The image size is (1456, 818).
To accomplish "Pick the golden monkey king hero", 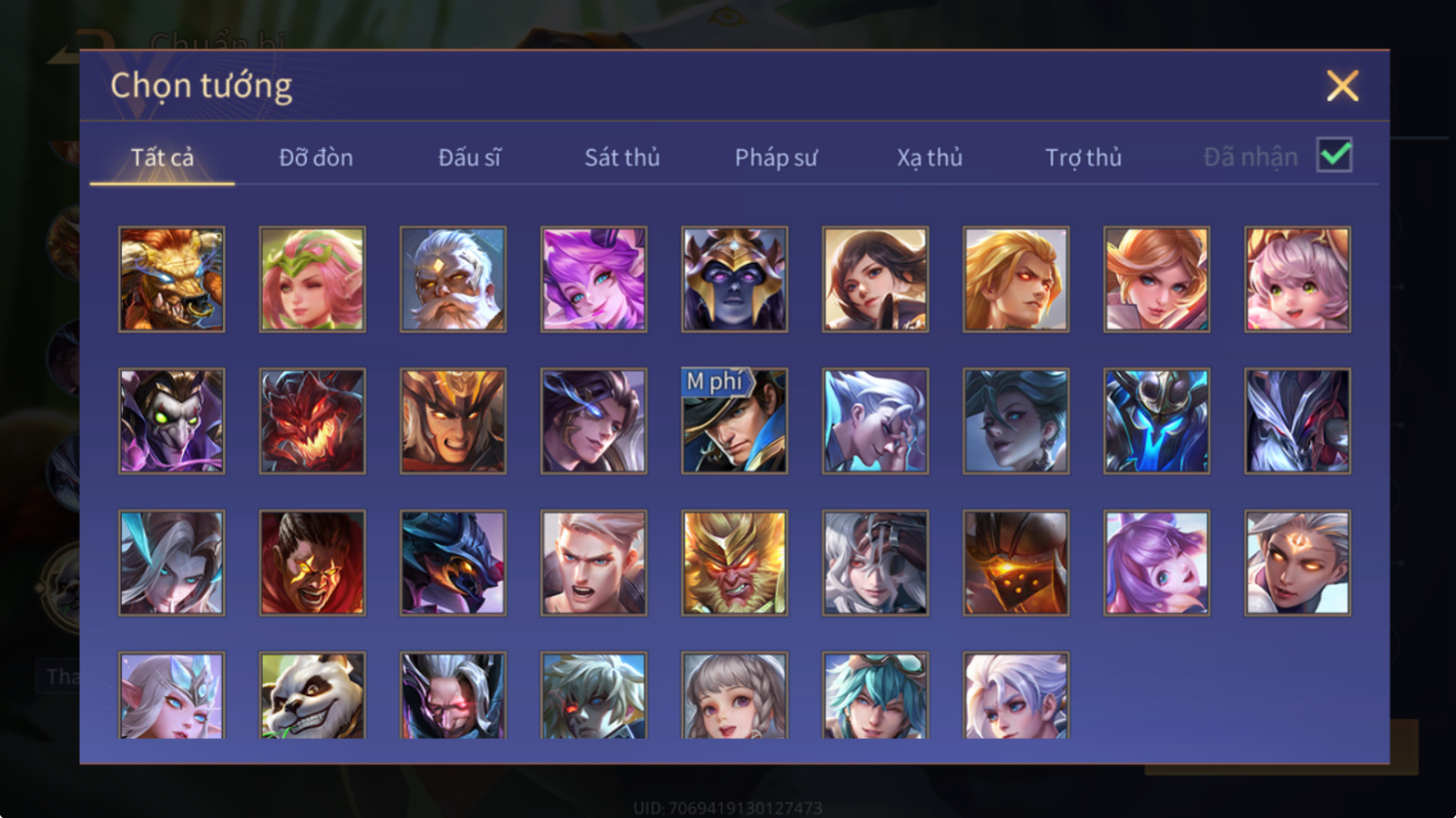I will pyautogui.click(x=734, y=562).
